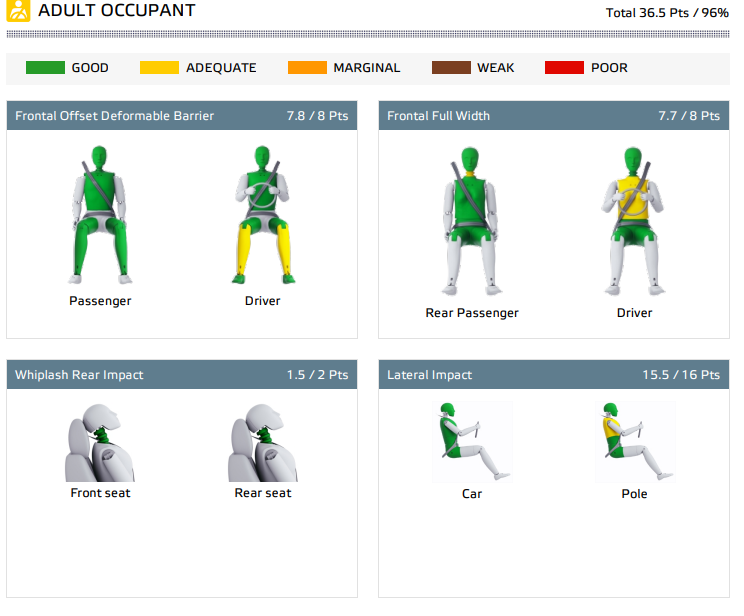This screenshot has width=744, height=616.
Task: Click the ADULT OCCUPANT title
Action: point(117,10)
